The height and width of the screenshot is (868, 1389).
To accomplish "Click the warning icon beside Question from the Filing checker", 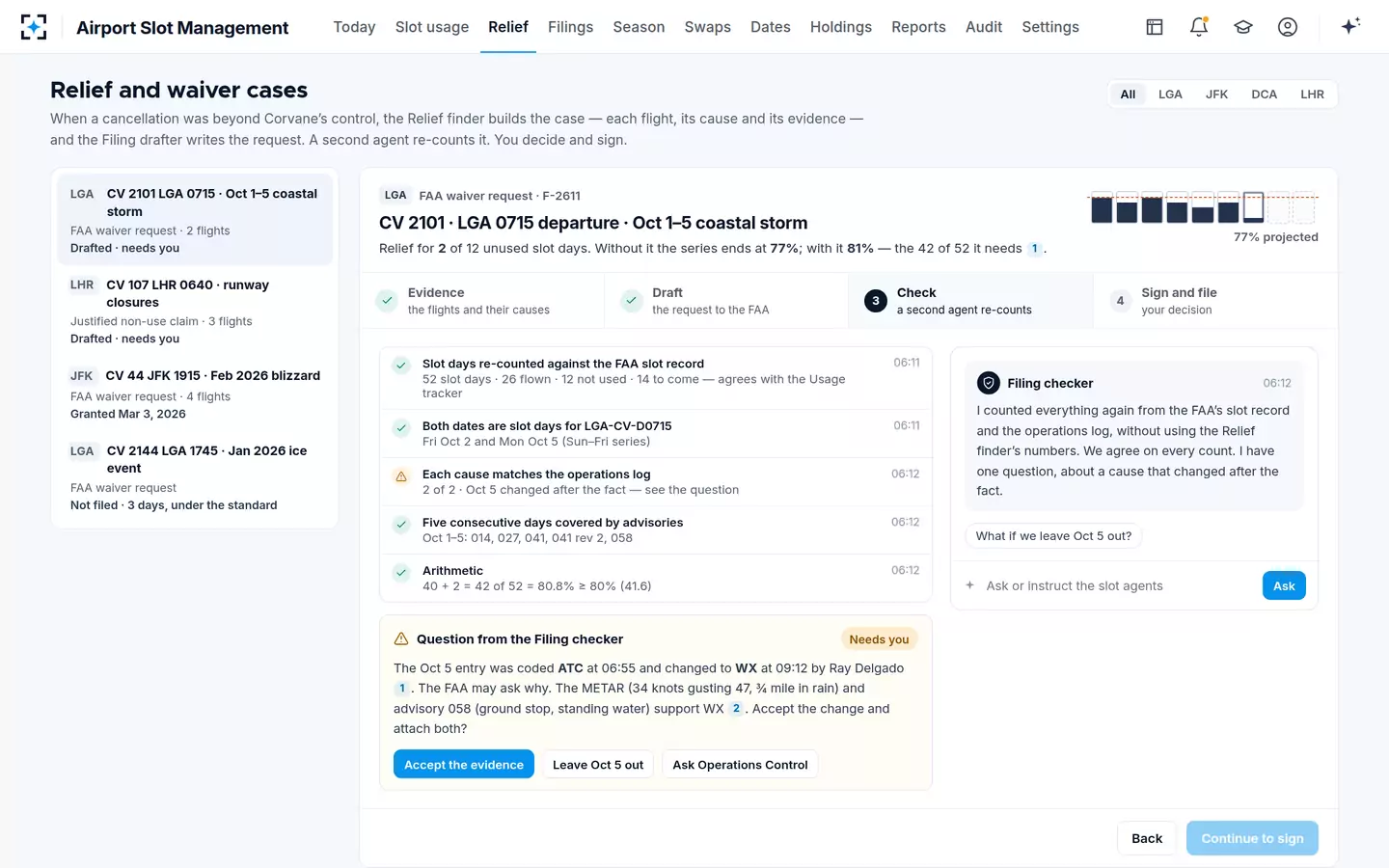I will (401, 639).
